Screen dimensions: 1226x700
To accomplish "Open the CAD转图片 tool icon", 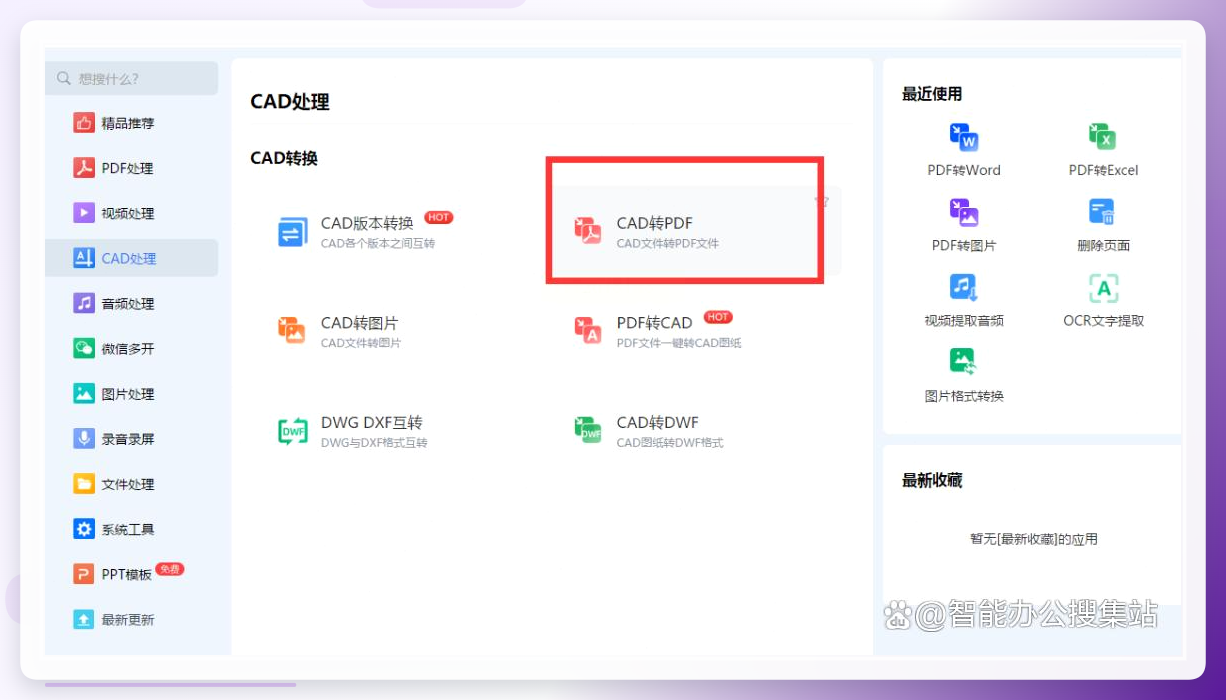I will (x=293, y=331).
